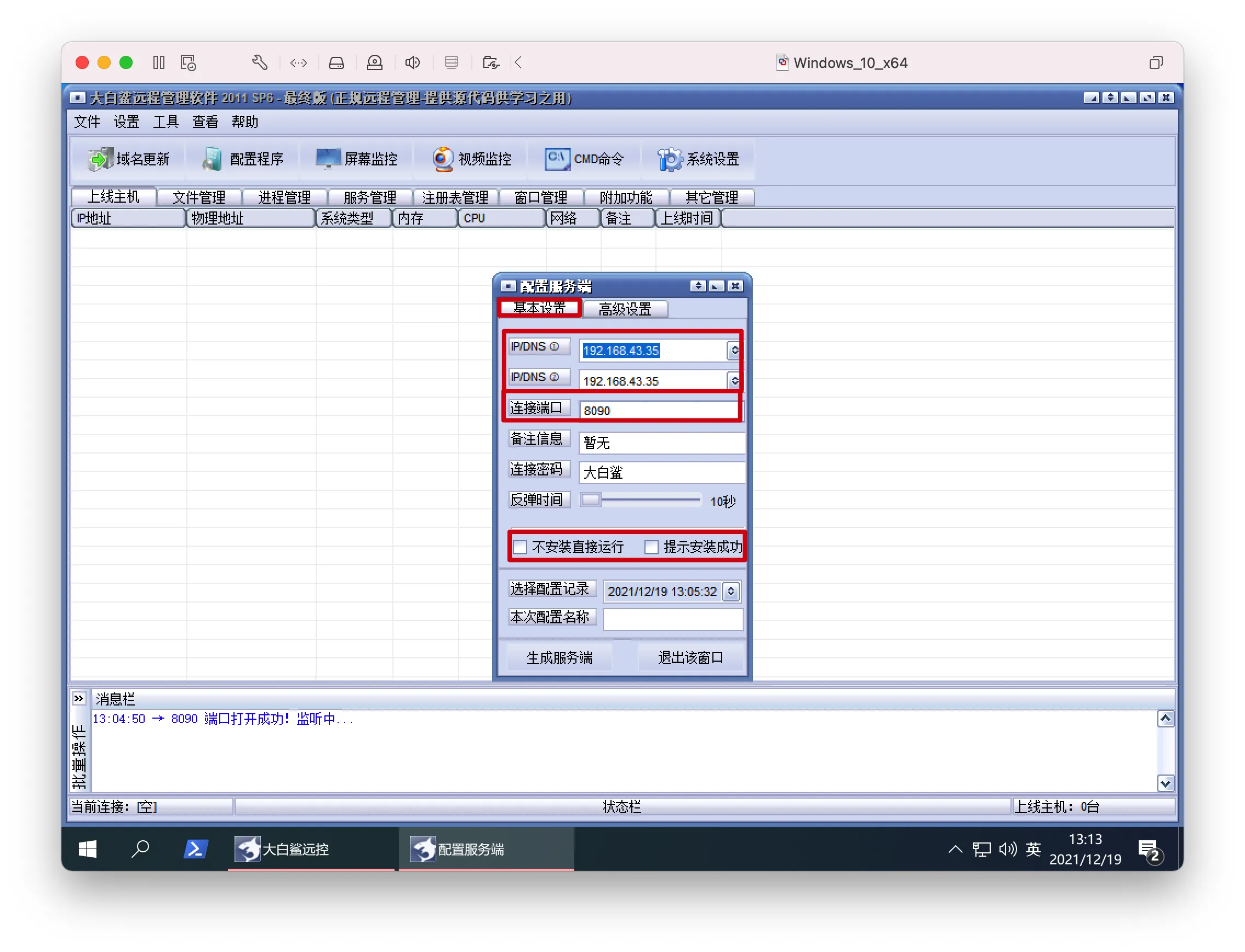
Task: Click the VM window tile icon at right
Action: point(1156,62)
